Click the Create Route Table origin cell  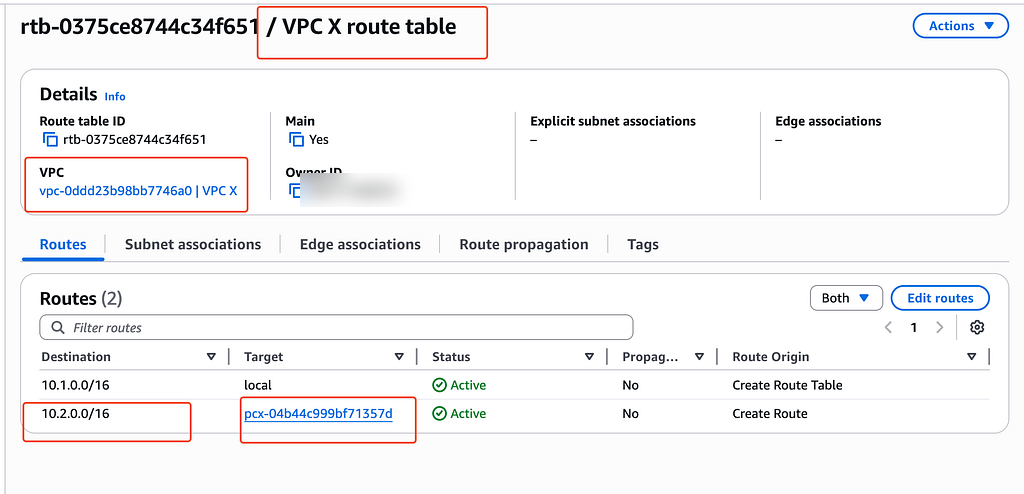787,386
